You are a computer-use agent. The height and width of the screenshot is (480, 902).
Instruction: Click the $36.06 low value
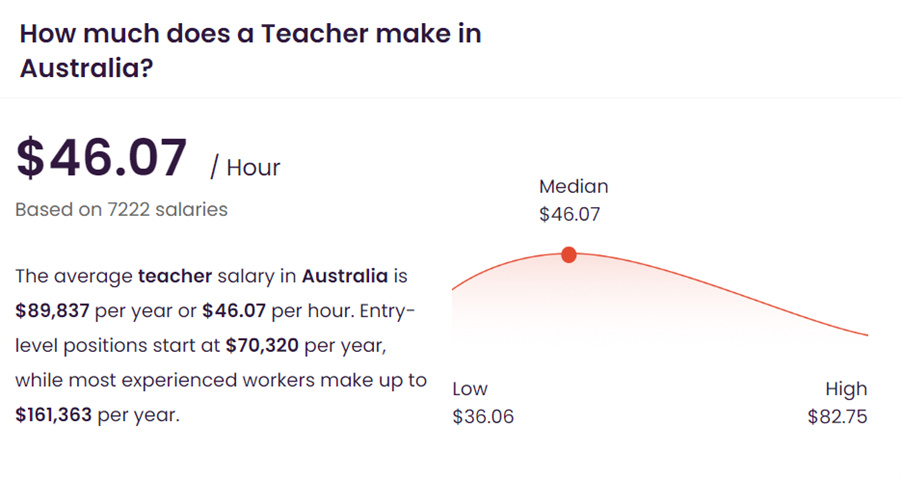pyautogui.click(x=483, y=417)
